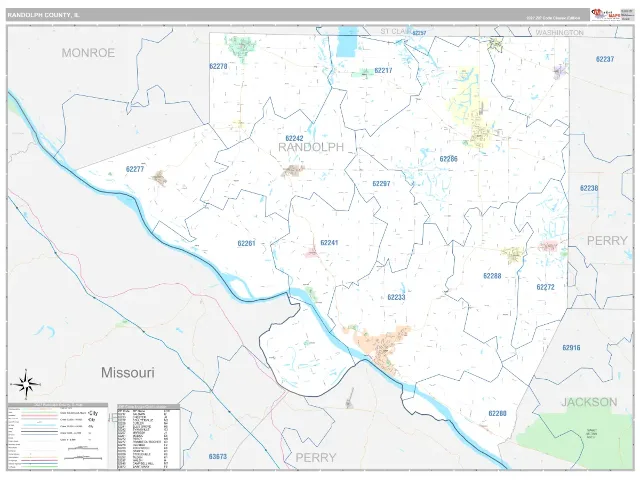Click the green forest area below JACKSON
The width and height of the screenshot is (640, 480).
[578, 440]
